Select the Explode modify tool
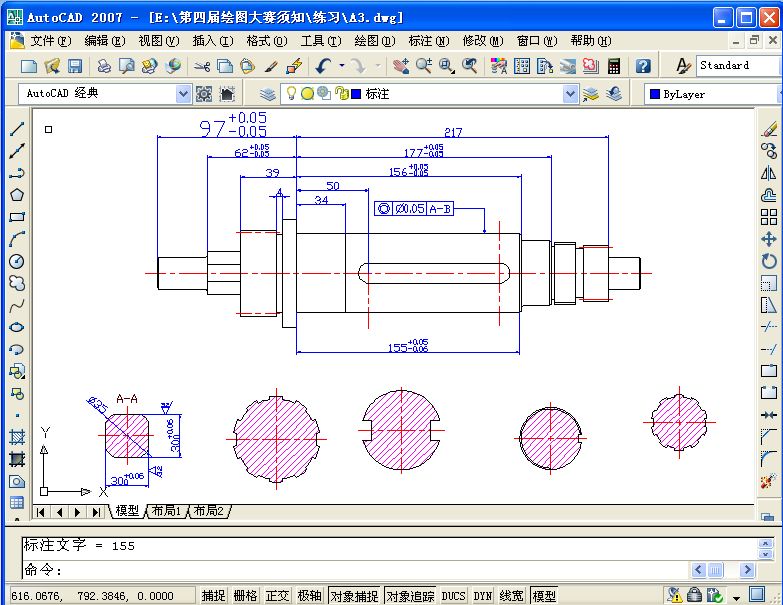 [x=769, y=481]
